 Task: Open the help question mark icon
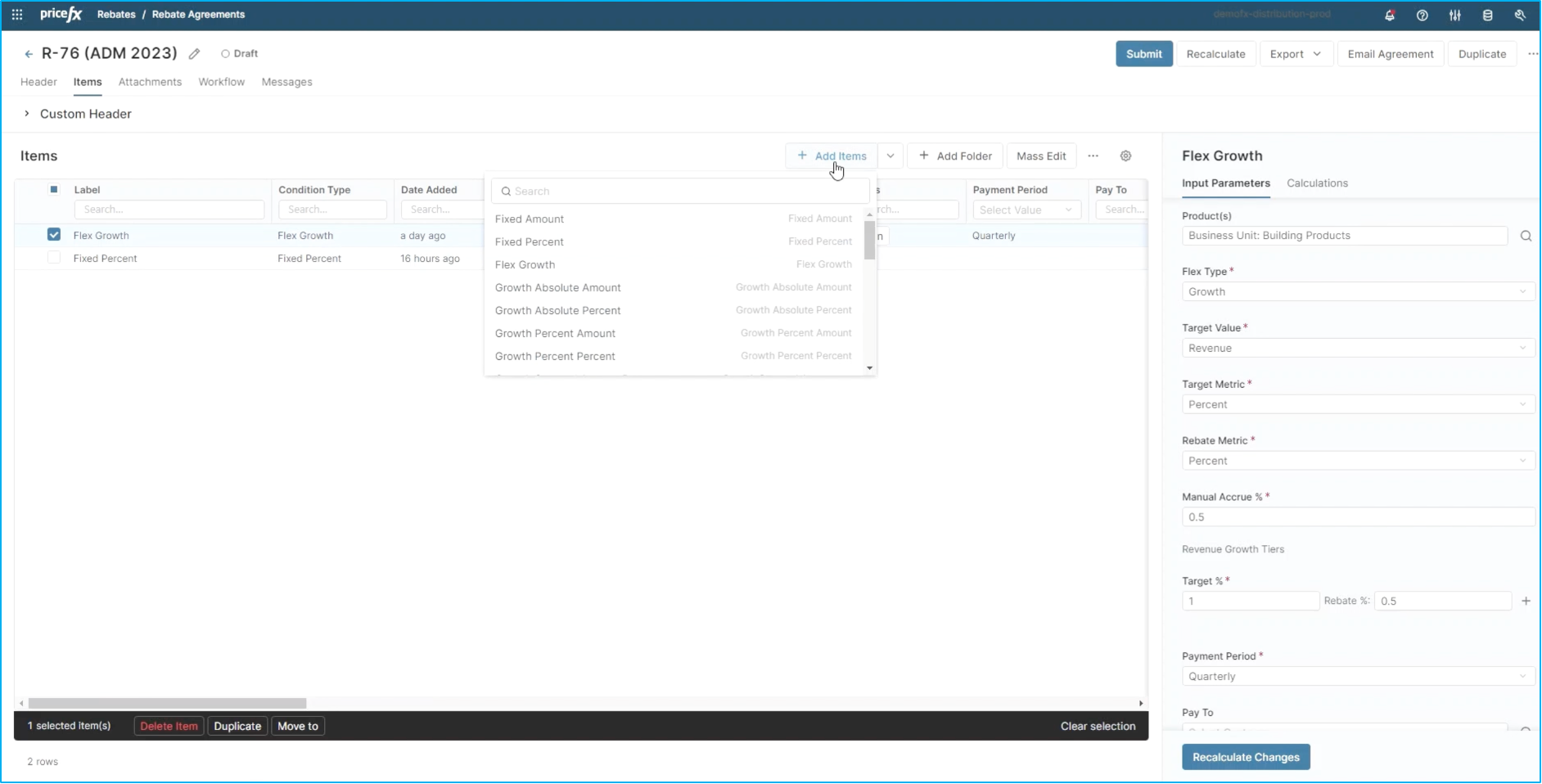tap(1423, 16)
